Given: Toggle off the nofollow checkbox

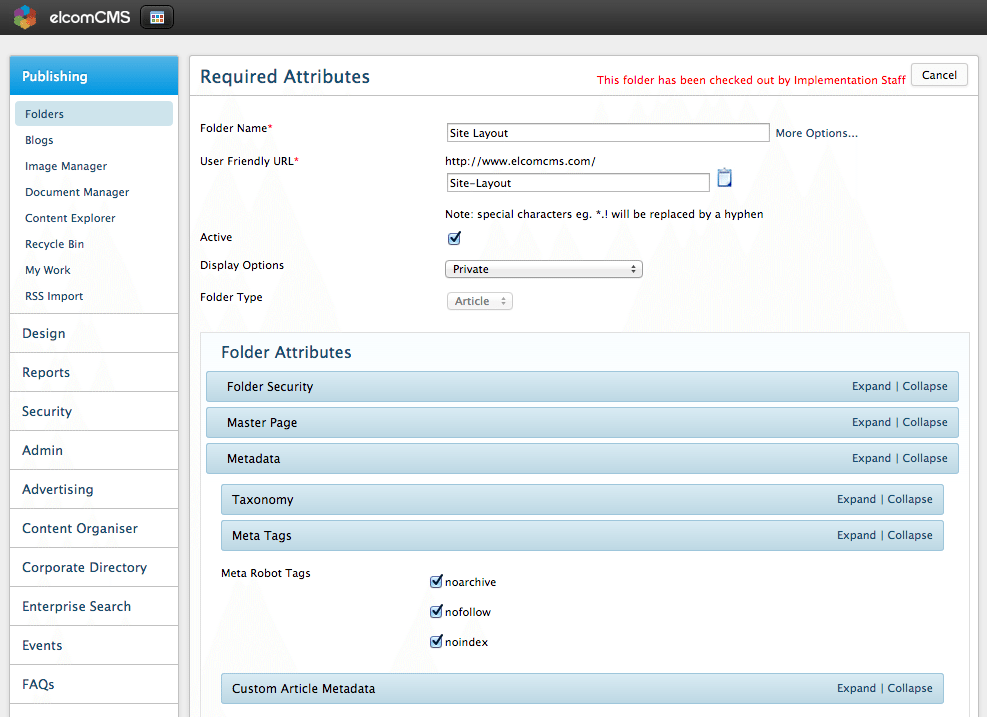Looking at the screenshot, I should point(437,611).
